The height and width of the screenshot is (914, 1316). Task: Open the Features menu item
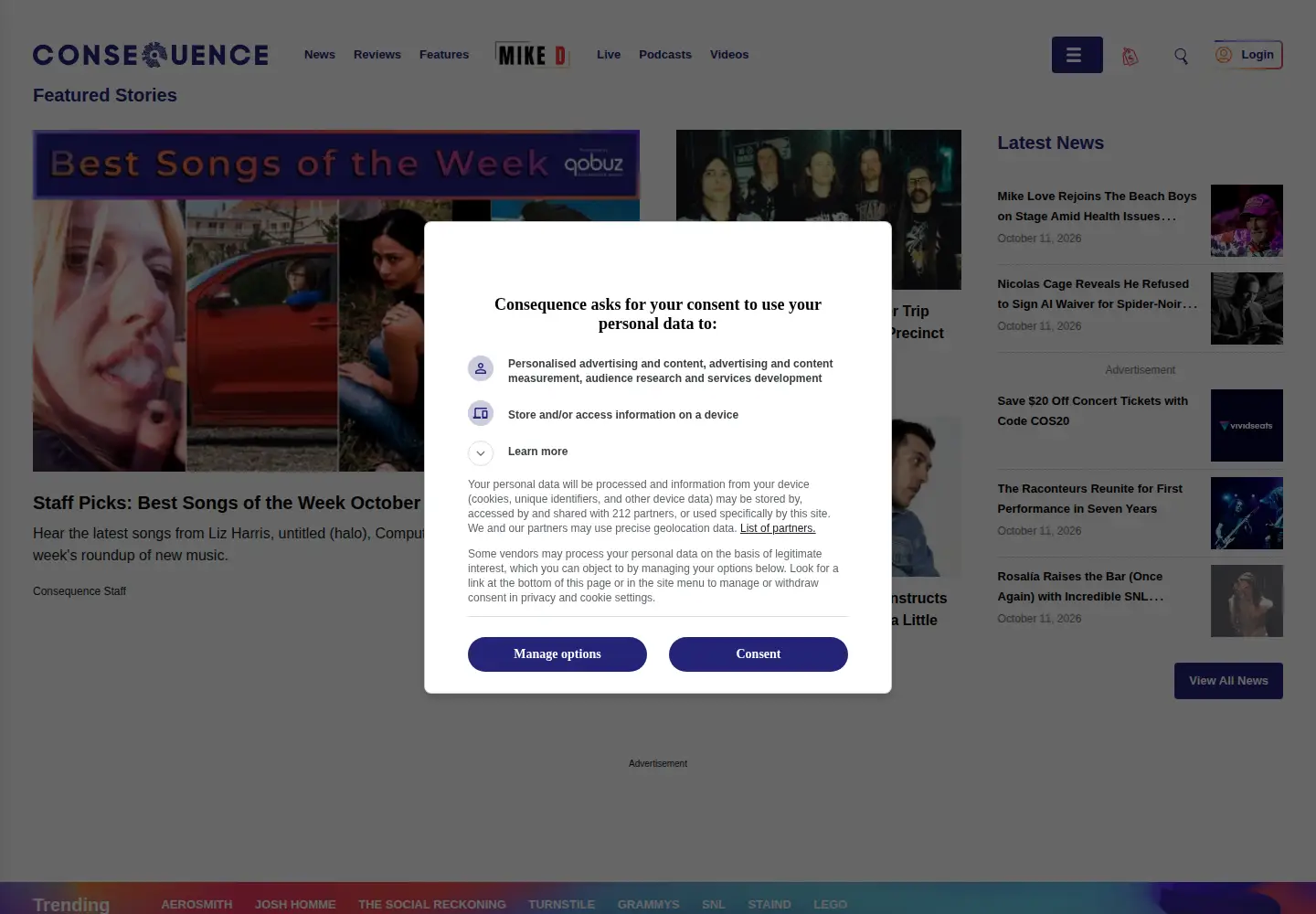point(444,55)
